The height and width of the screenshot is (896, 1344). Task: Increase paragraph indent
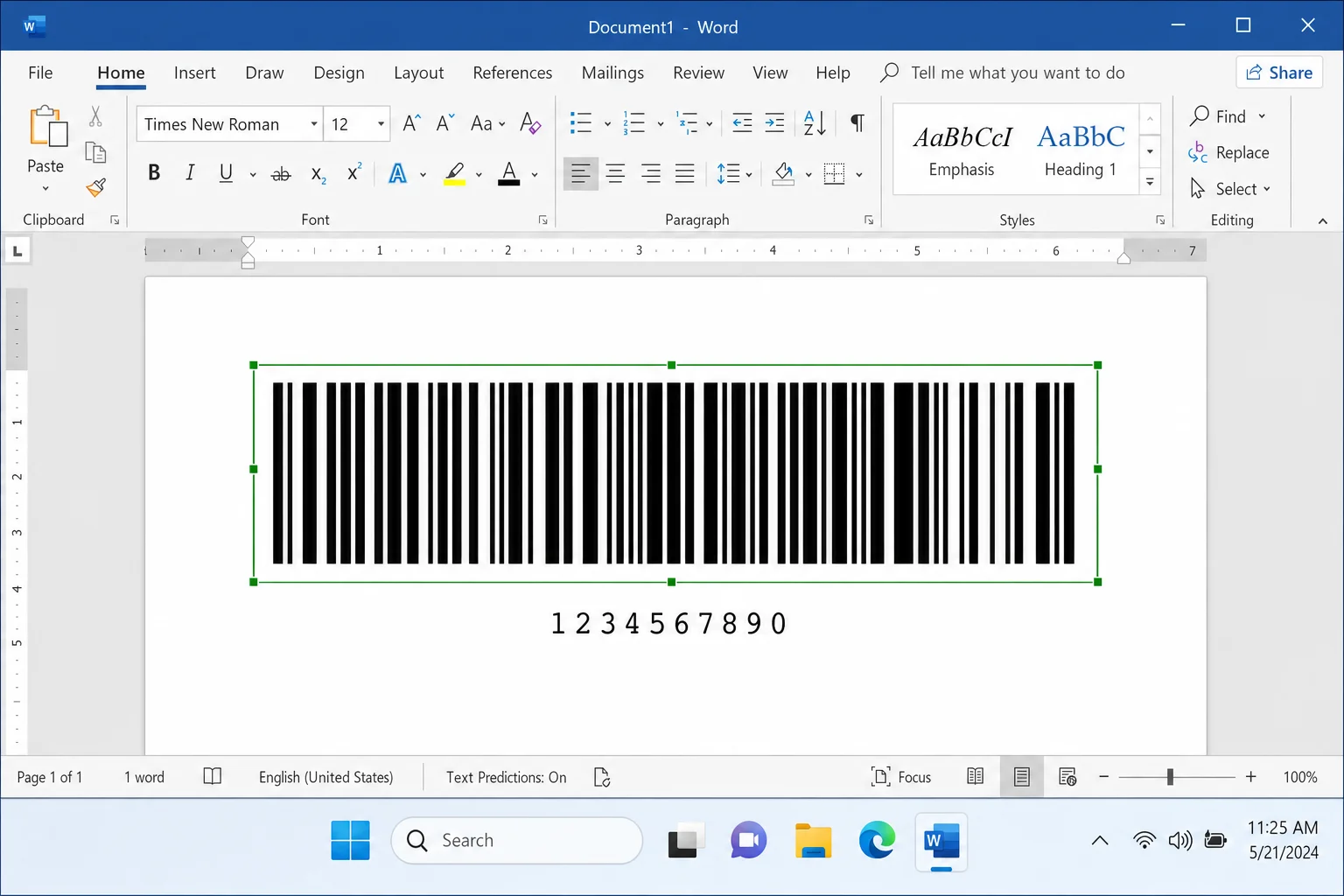[x=775, y=123]
